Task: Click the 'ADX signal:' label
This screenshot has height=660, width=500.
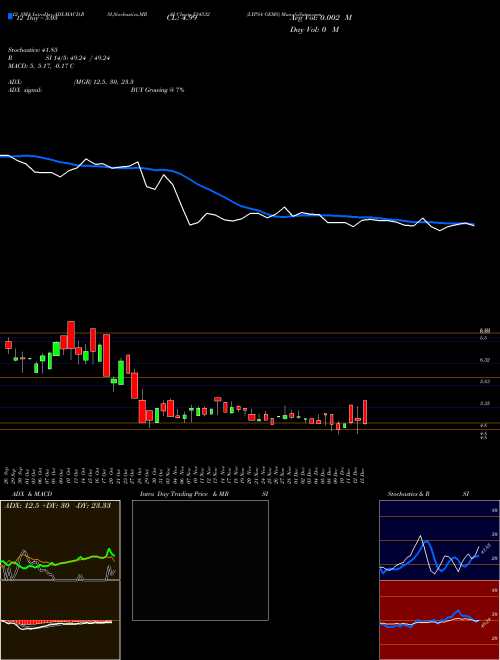Action: tap(25, 90)
